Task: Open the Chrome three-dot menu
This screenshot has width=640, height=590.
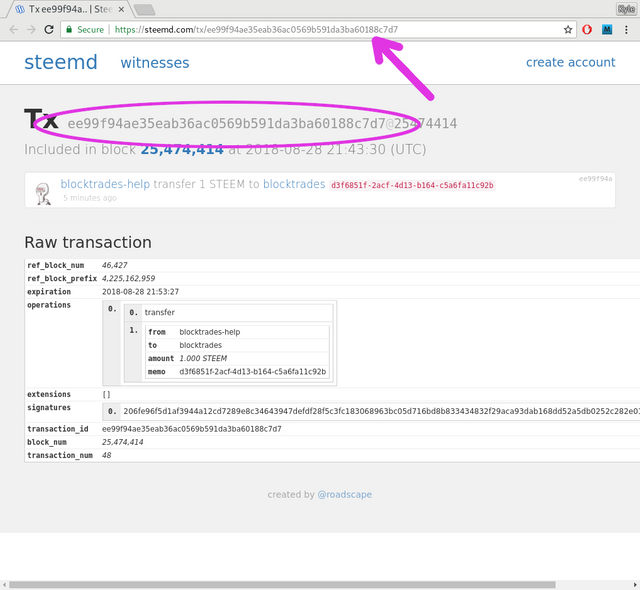Action: (x=626, y=29)
